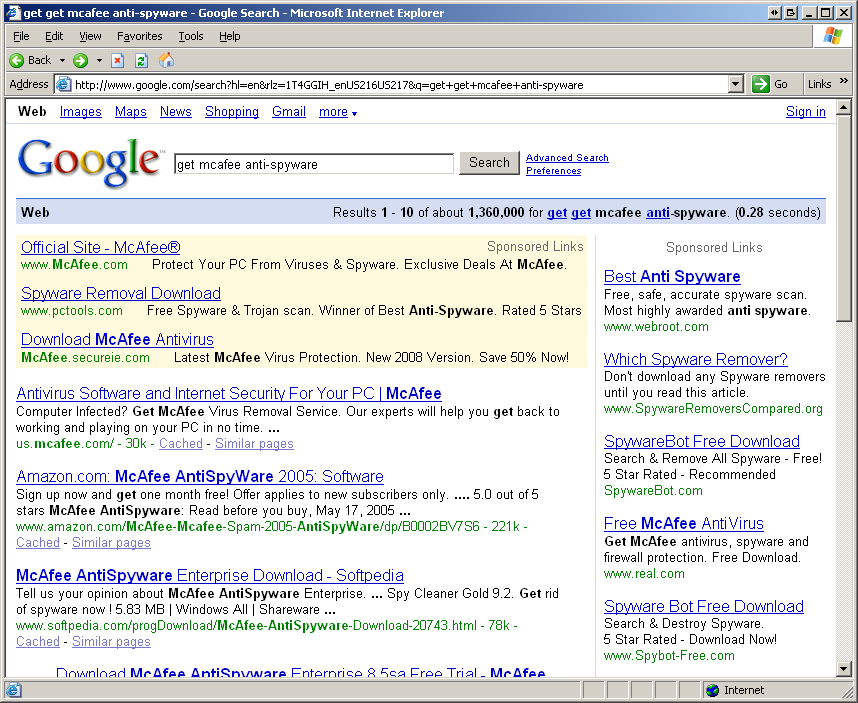Viewport: 858px width, 703px height.
Task: Open the Back history dropdown arrow
Action: click(62, 60)
